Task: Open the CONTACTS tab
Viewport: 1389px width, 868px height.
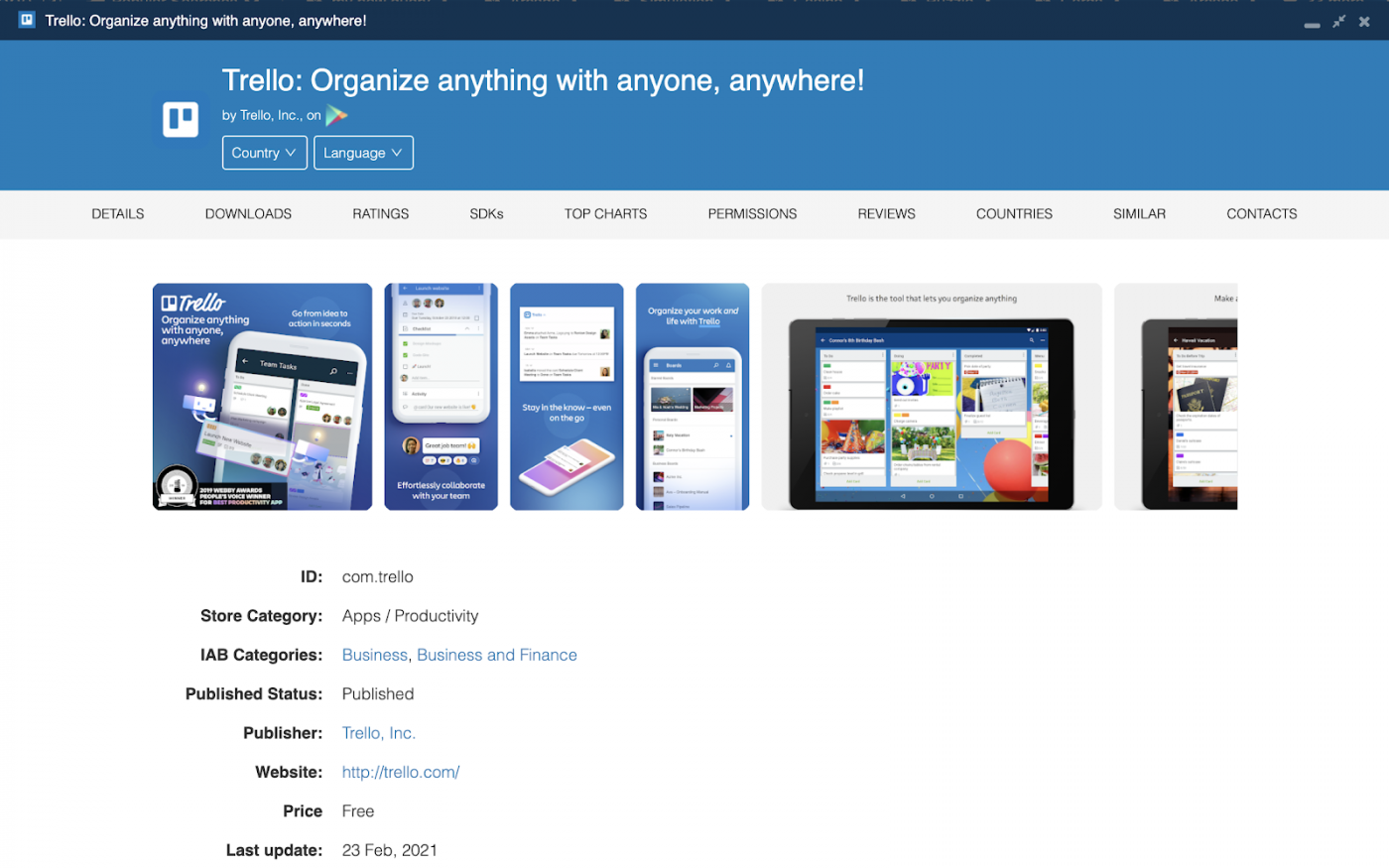Action: click(x=1261, y=213)
